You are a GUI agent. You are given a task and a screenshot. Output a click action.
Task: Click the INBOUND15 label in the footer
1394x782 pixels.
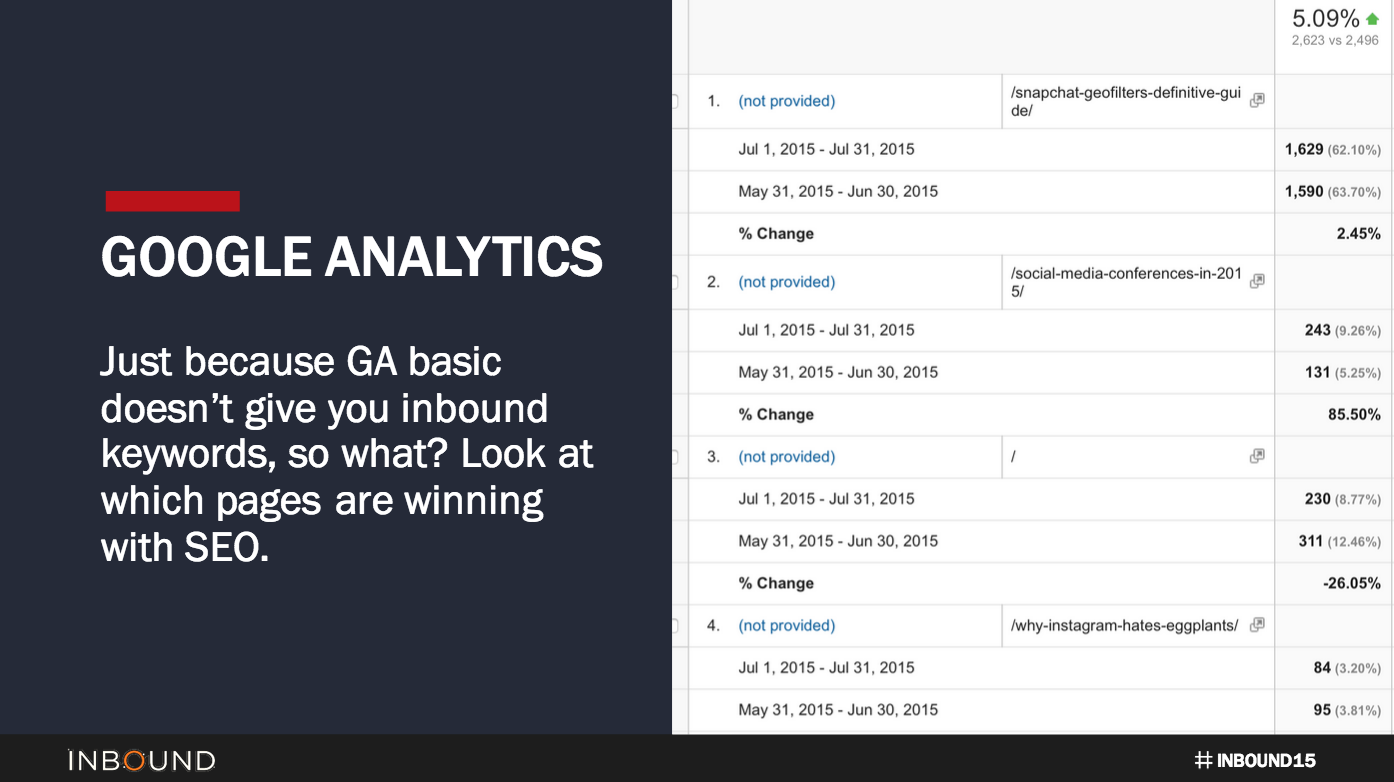[1265, 760]
